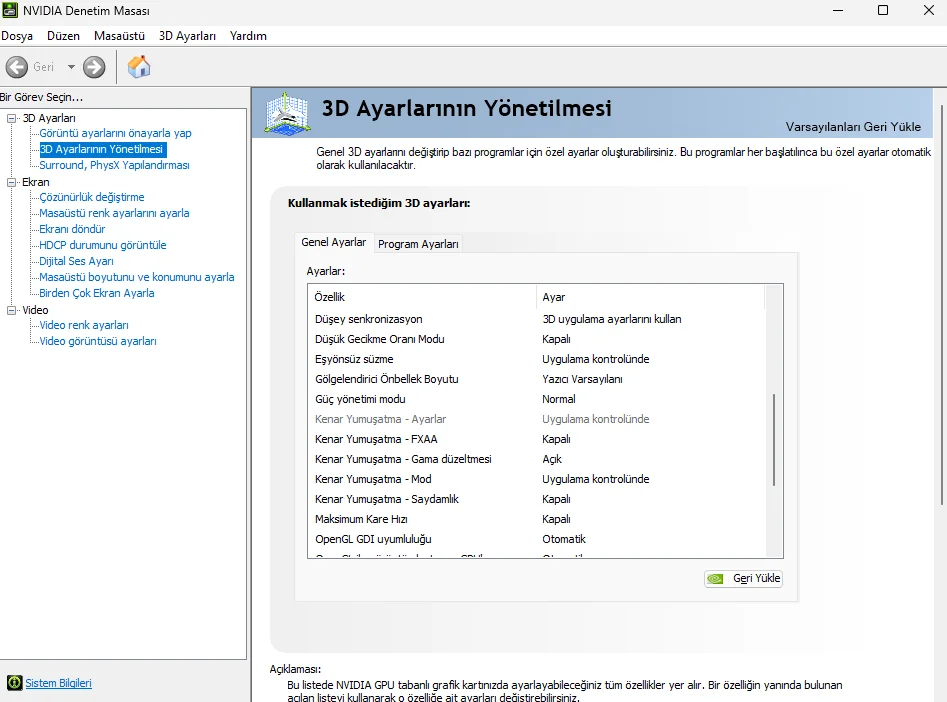The image size is (947, 702).
Task: Click the Ayar column header
Action: coord(650,297)
